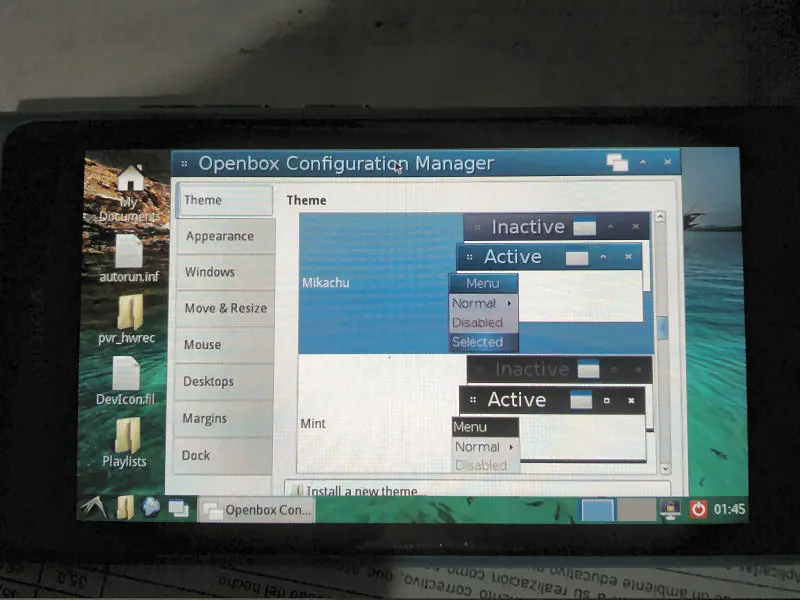
Task: Click the theme list scroll down arrow
Action: [x=664, y=468]
